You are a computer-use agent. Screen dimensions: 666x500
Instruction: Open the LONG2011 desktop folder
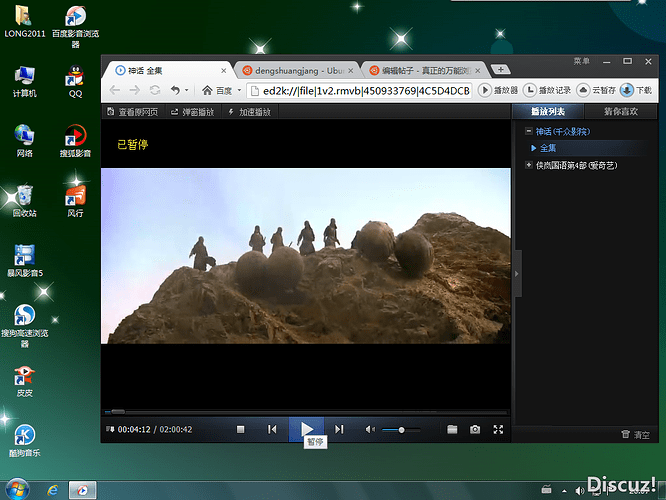click(24, 21)
